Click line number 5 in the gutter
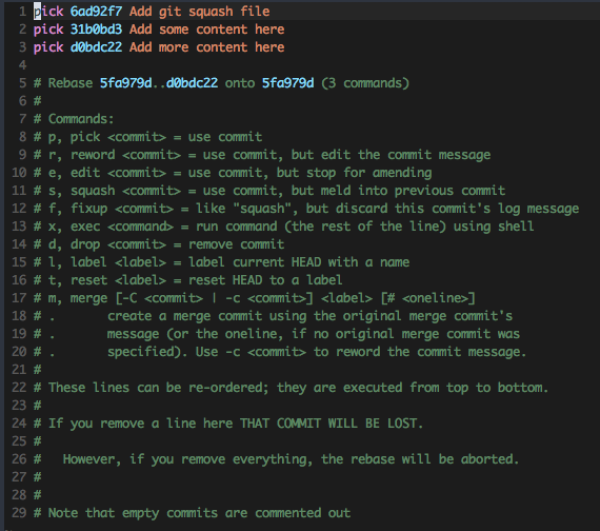The height and width of the screenshot is (531, 600). (19, 82)
